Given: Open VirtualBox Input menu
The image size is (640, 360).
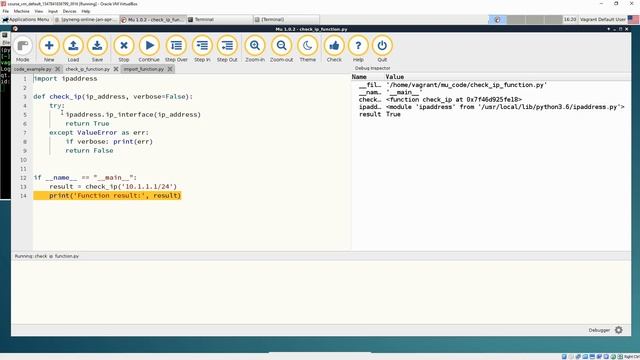Looking at the screenshot, I should [x=53, y=11].
